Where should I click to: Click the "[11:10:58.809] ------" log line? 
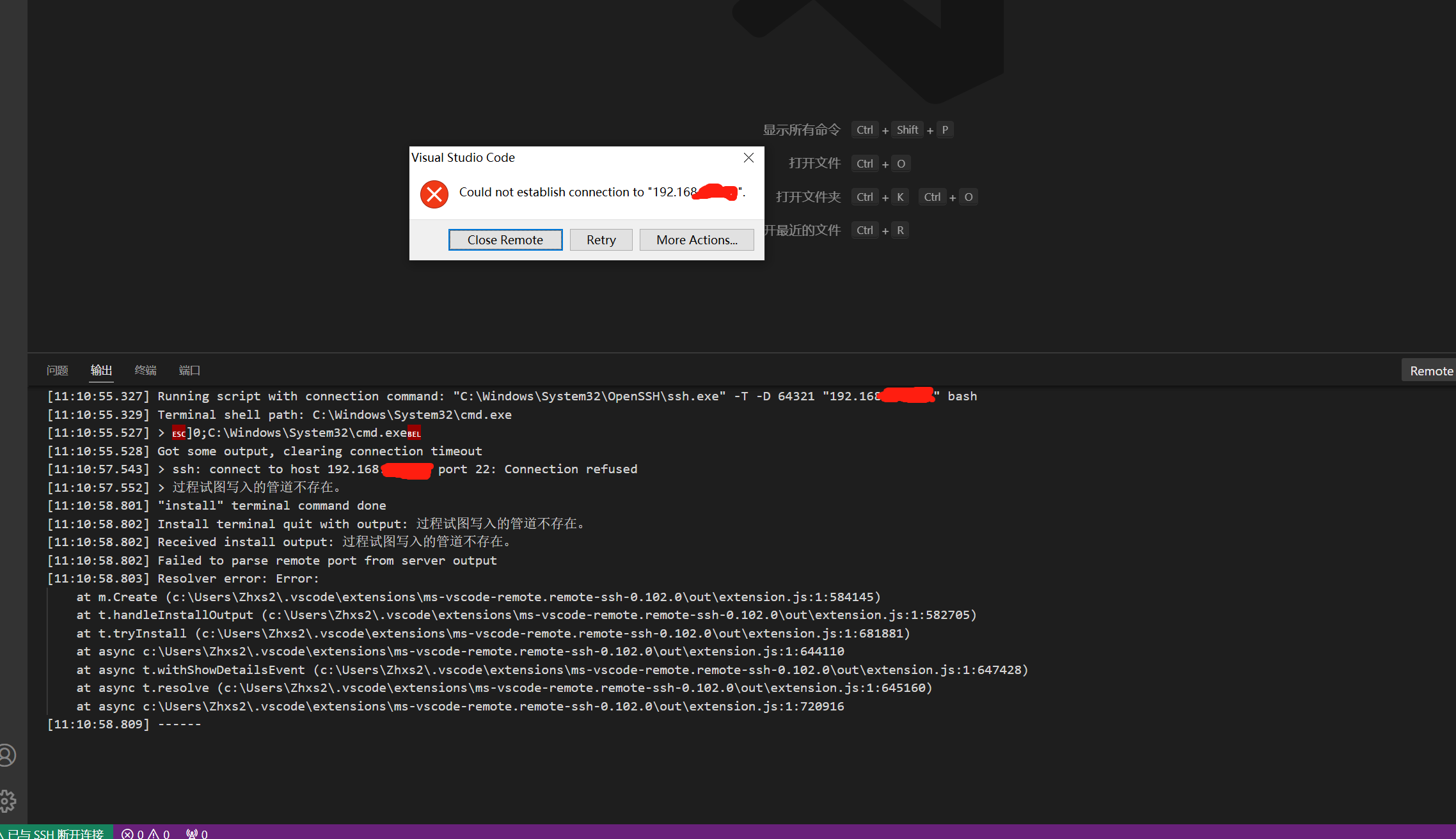125,724
